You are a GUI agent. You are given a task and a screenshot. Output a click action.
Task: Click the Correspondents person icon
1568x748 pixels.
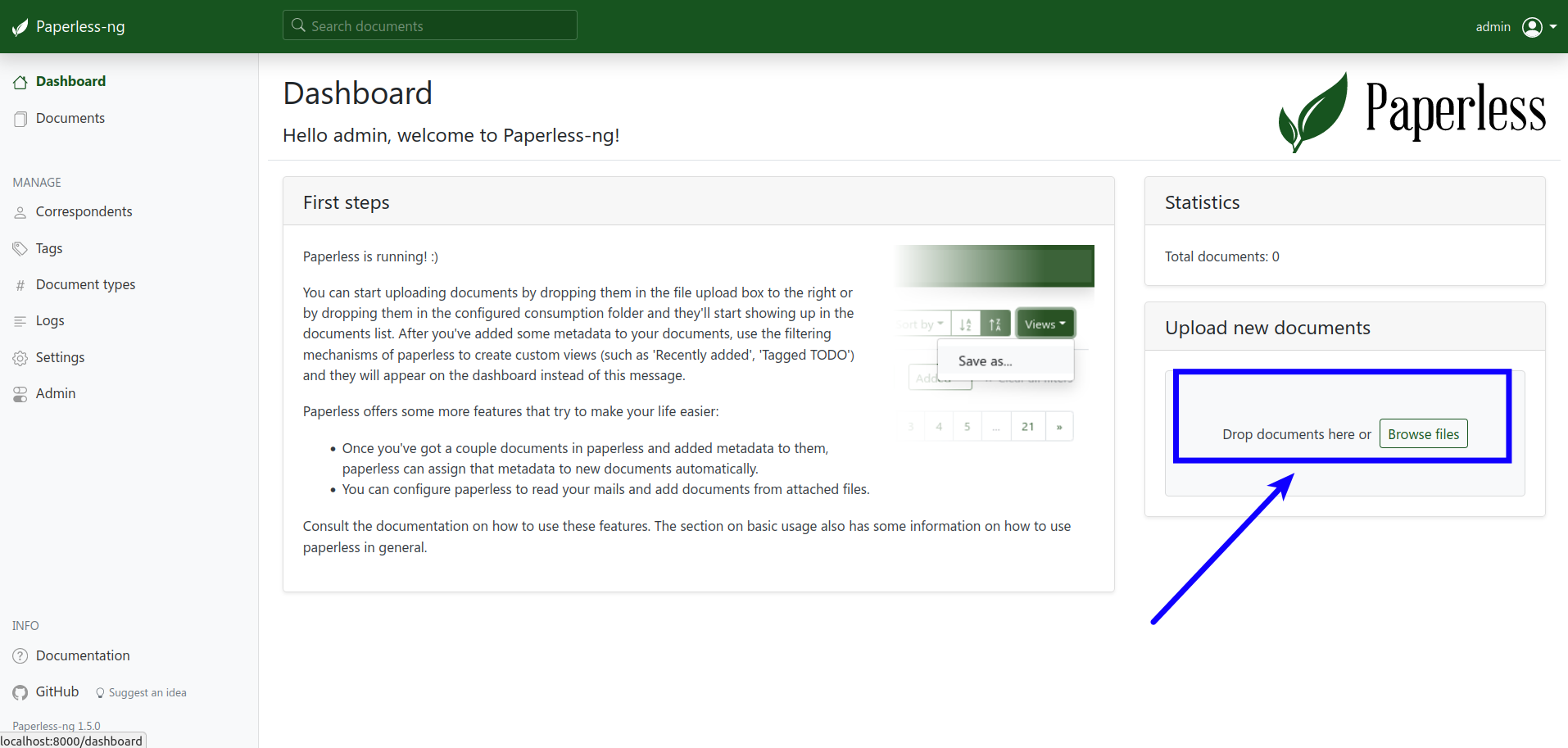coord(20,212)
